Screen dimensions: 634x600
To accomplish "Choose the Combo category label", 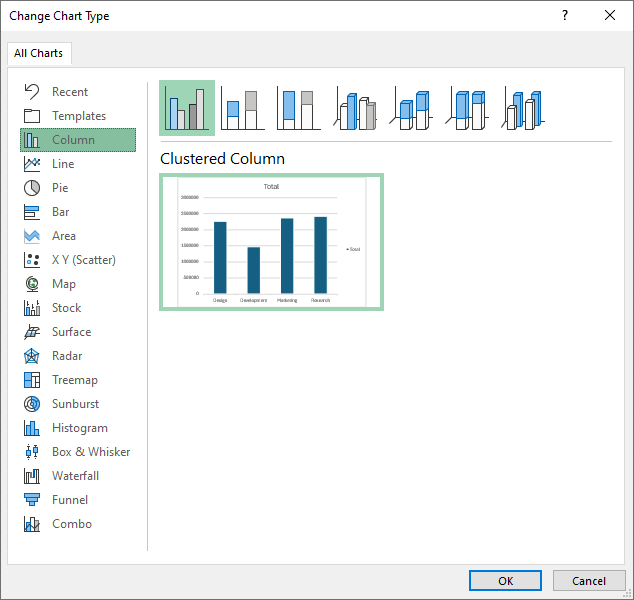I will (x=72, y=524).
